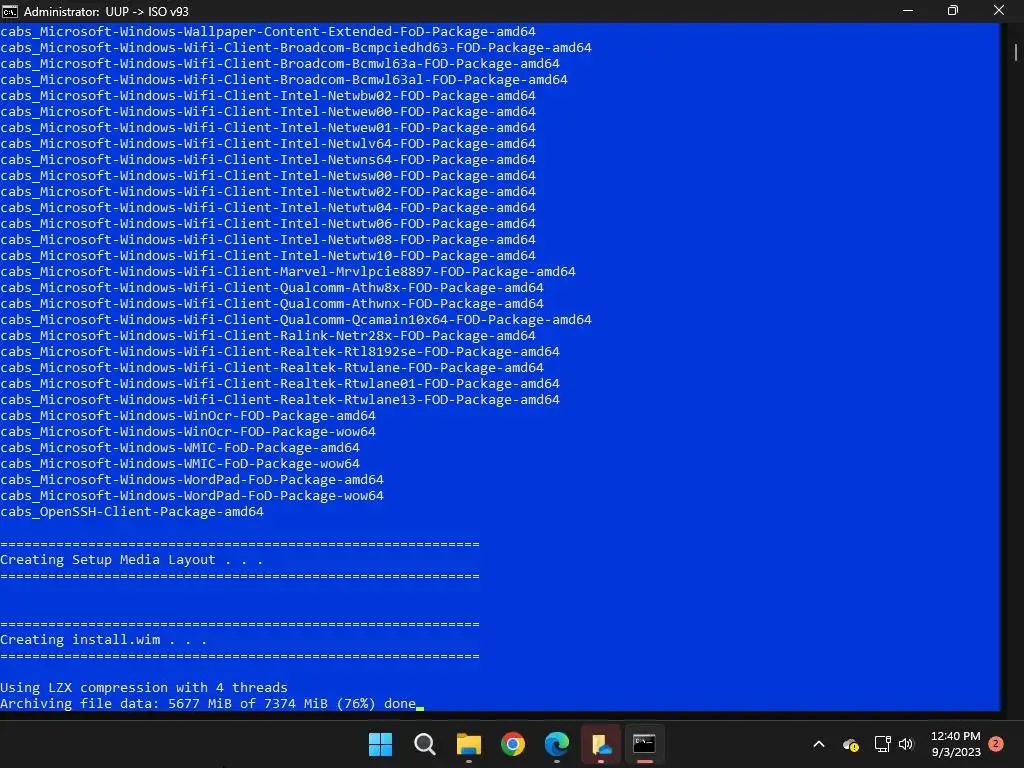This screenshot has height=768, width=1024.
Task: Click the WinOcr-FOD-Package-amd64 line
Action: [x=188, y=415]
